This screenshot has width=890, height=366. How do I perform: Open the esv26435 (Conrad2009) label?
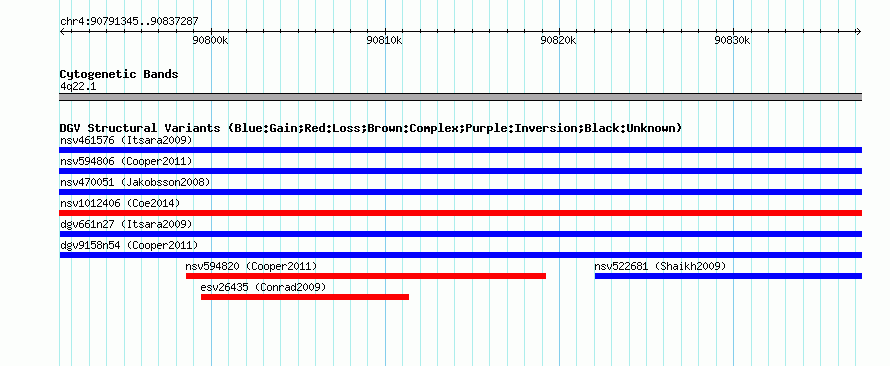pos(263,287)
